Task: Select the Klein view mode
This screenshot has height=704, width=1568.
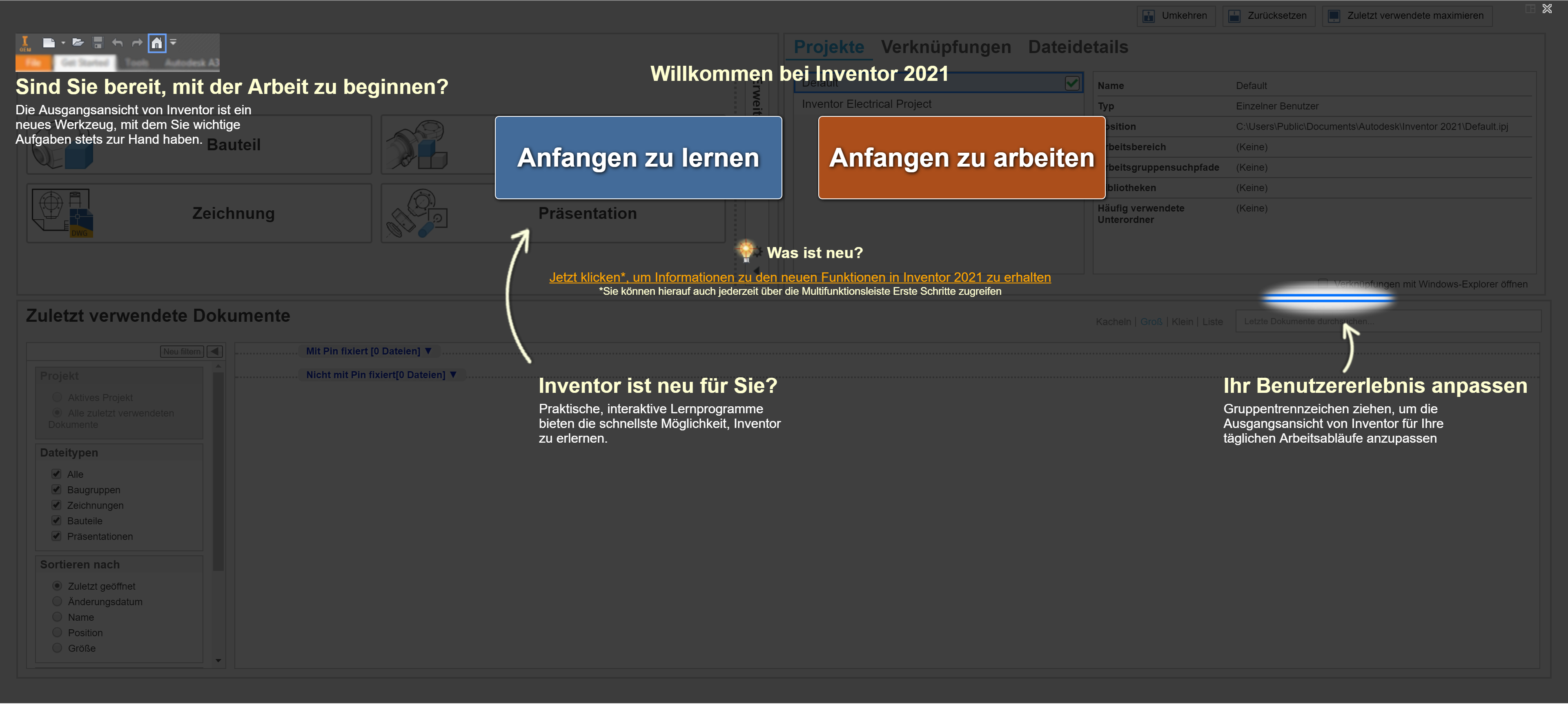Action: [1182, 322]
